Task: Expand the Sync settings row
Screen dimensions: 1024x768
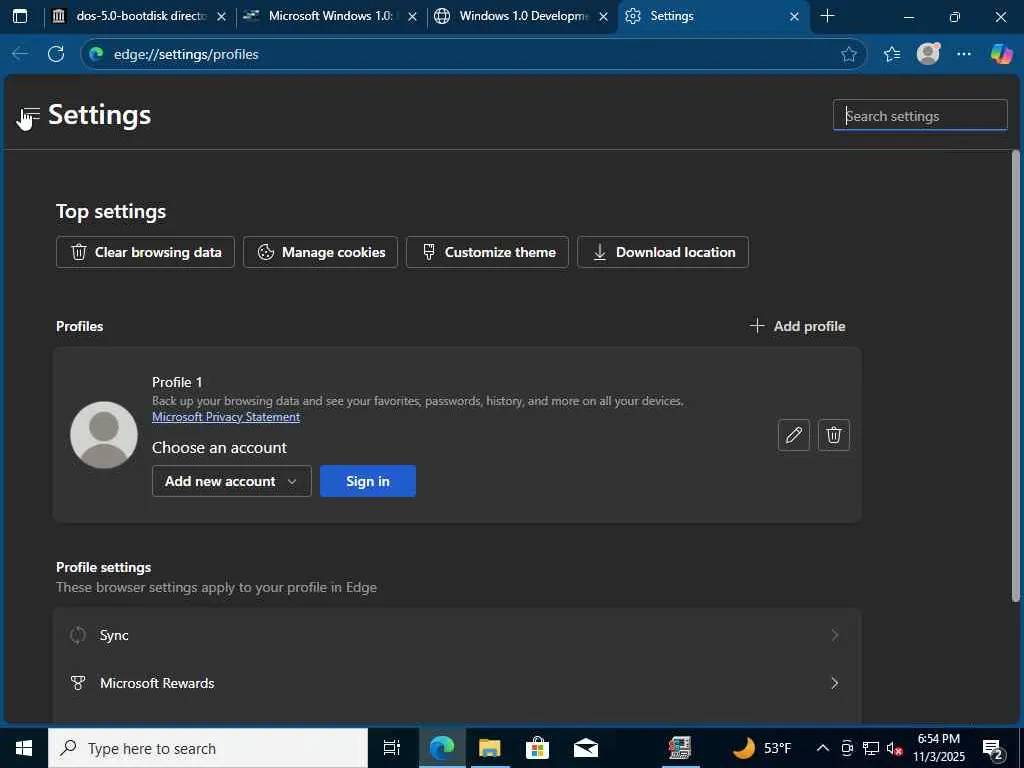Action: pos(456,635)
